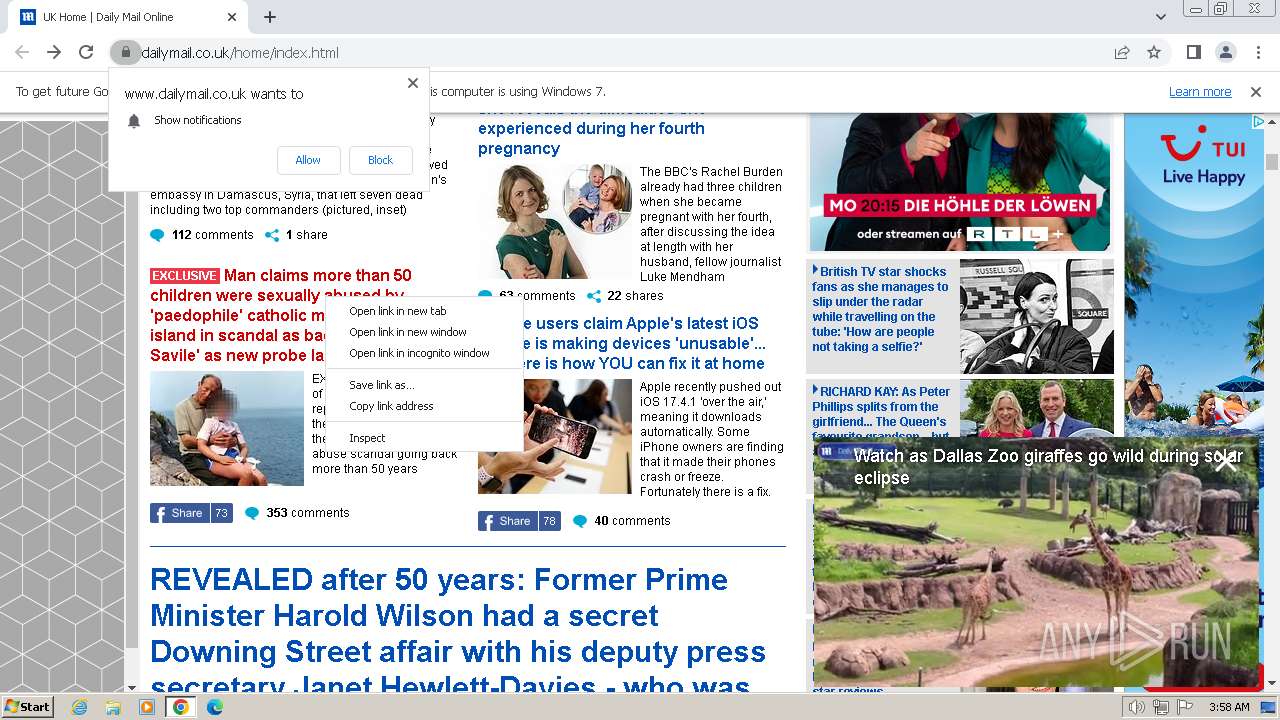Click the address bar URL field
The width and height of the screenshot is (1280, 720).
pyautogui.click(x=620, y=53)
